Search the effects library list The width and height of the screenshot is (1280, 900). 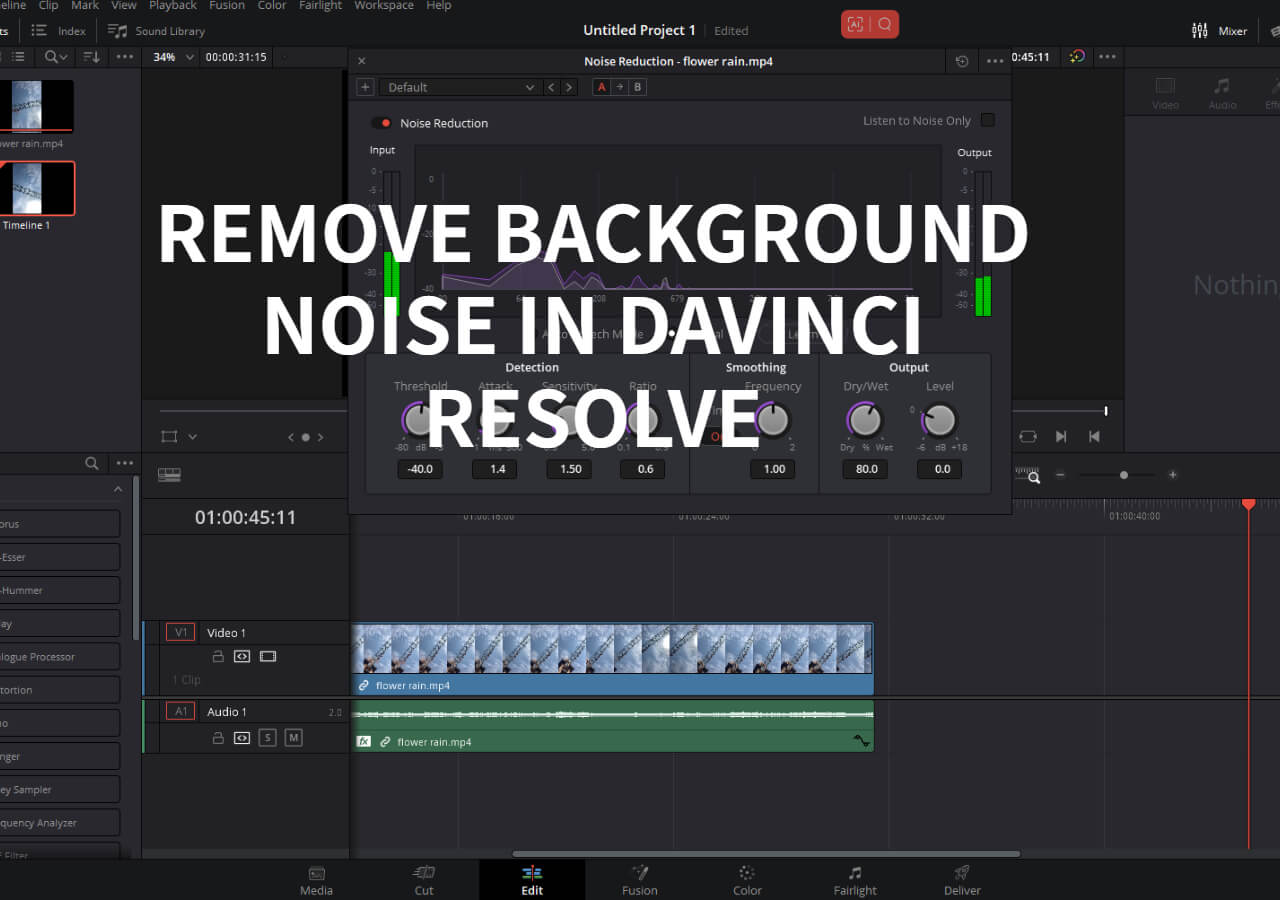click(x=92, y=463)
